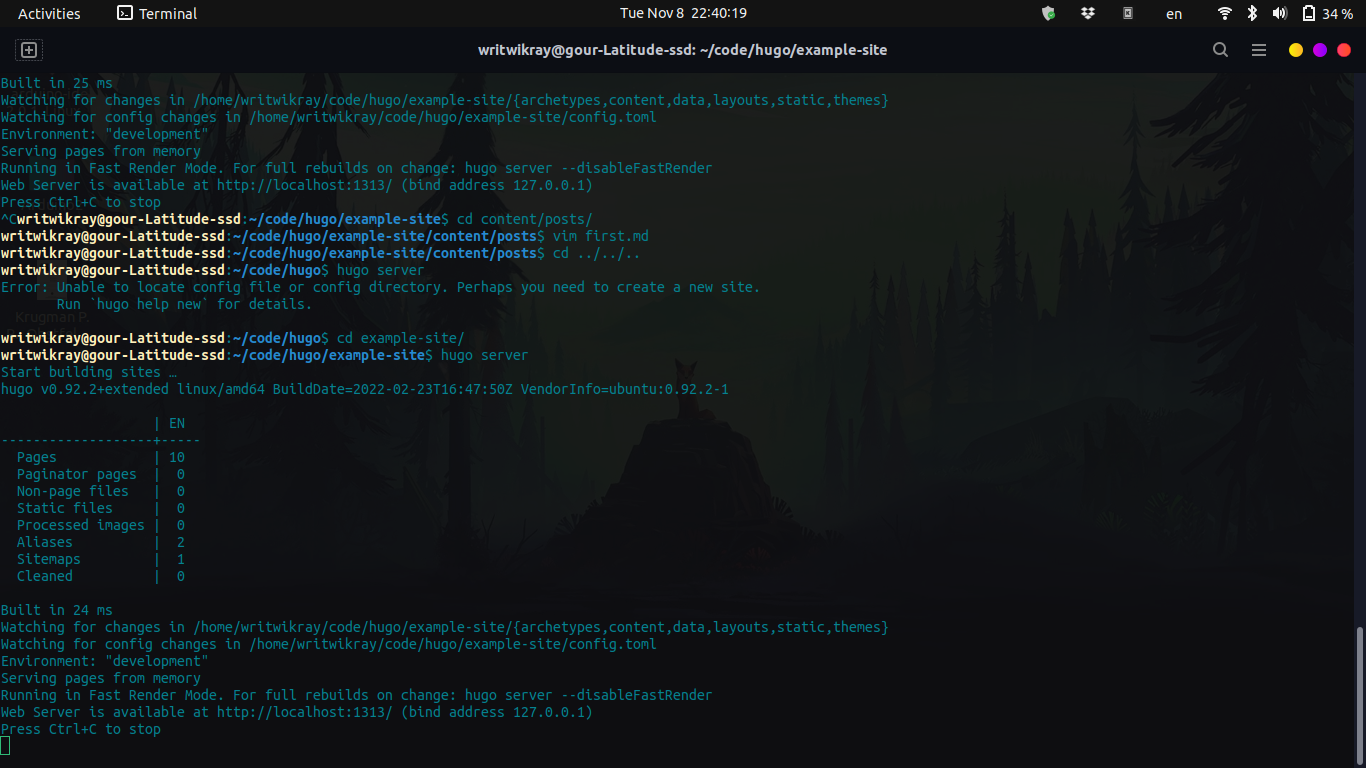
Task: Open the calendar by clicking the date
Action: tap(683, 13)
